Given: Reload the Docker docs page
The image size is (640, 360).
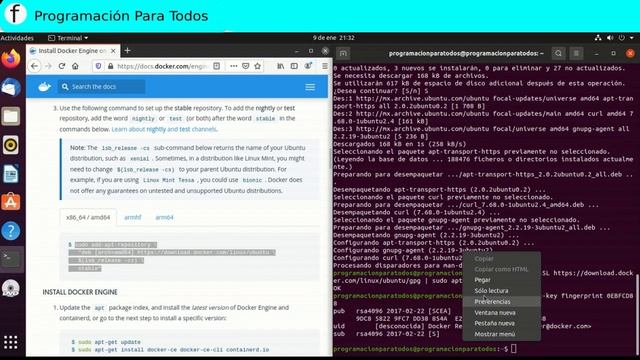Looking at the screenshot, I should (62, 66).
